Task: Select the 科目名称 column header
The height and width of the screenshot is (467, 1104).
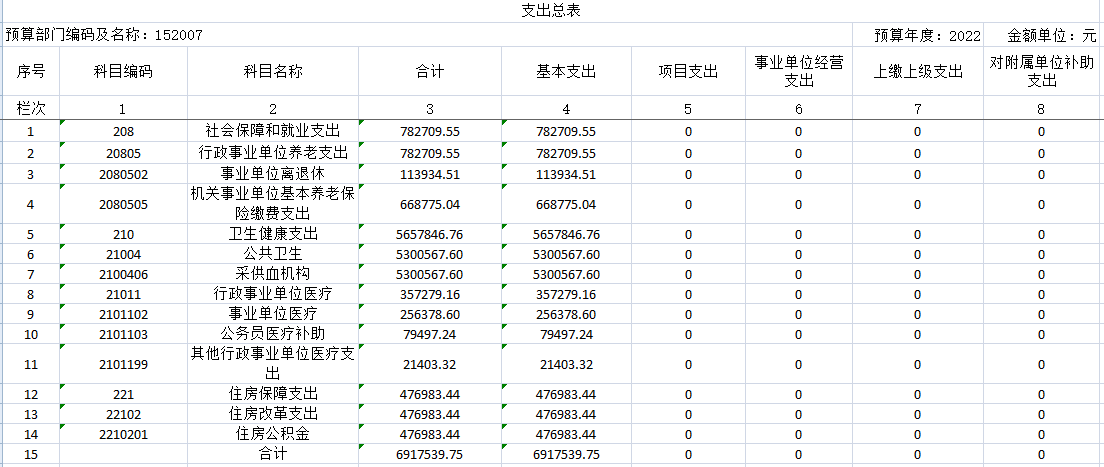Action: pos(272,71)
